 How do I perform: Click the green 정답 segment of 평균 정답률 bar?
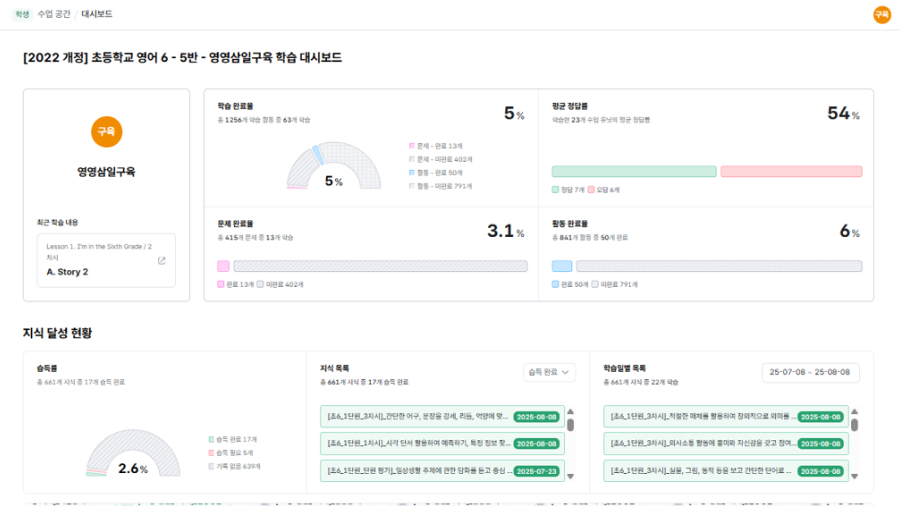634,172
